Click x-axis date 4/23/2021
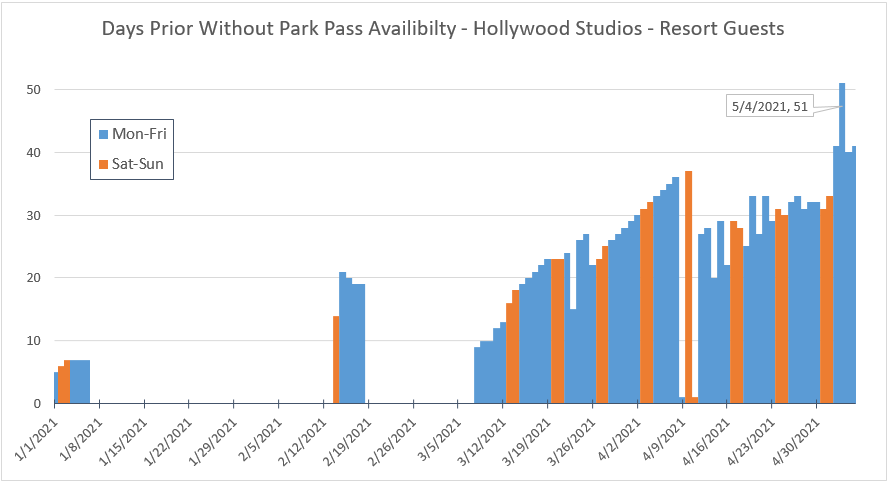The width and height of the screenshot is (888, 483). point(751,442)
